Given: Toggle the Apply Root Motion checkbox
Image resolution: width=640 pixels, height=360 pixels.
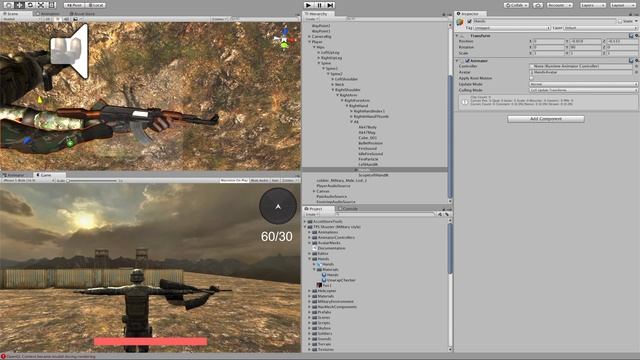Looking at the screenshot, I should pyautogui.click(x=531, y=78).
